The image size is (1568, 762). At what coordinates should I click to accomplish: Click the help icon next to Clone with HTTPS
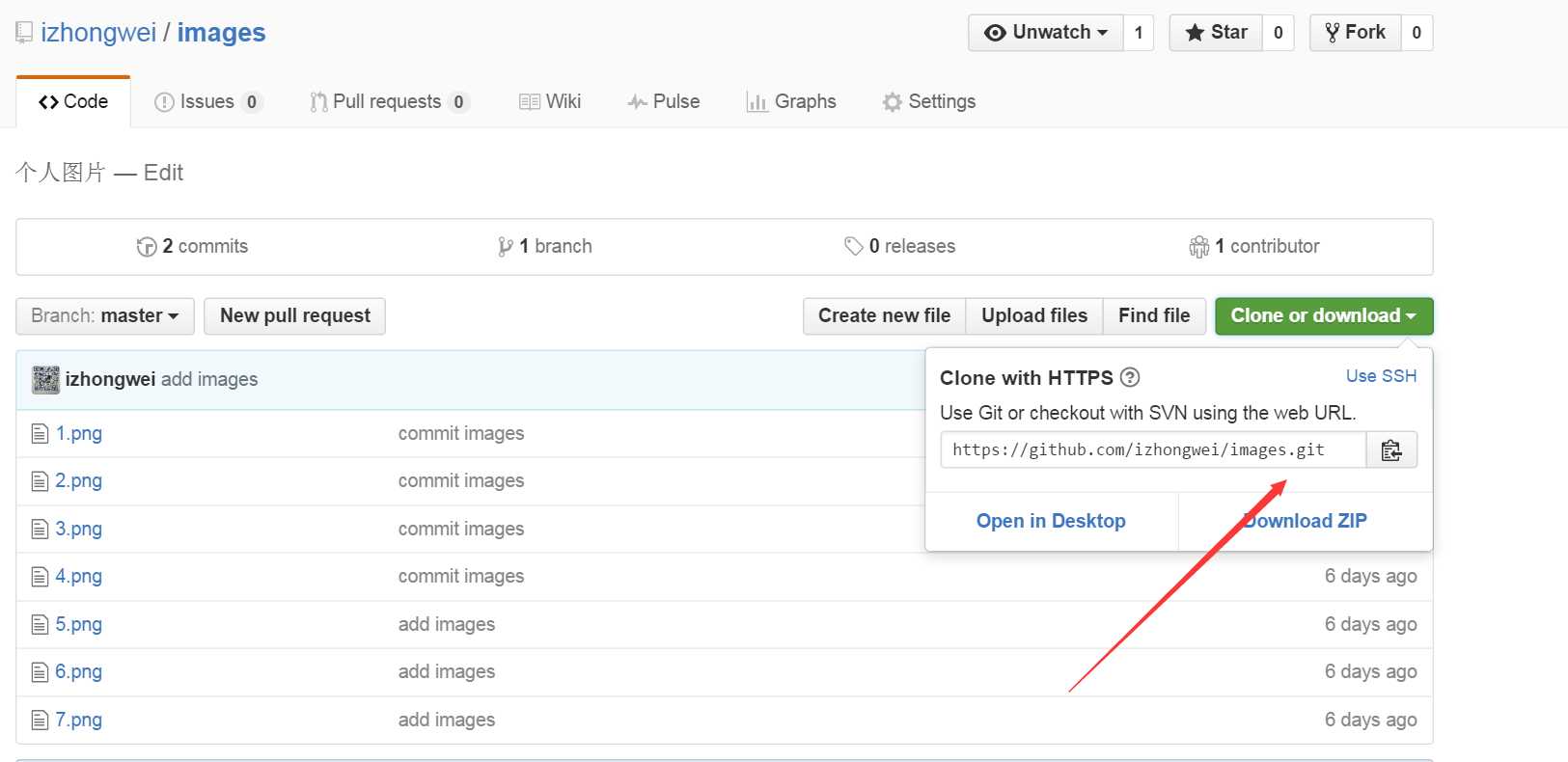[1130, 378]
